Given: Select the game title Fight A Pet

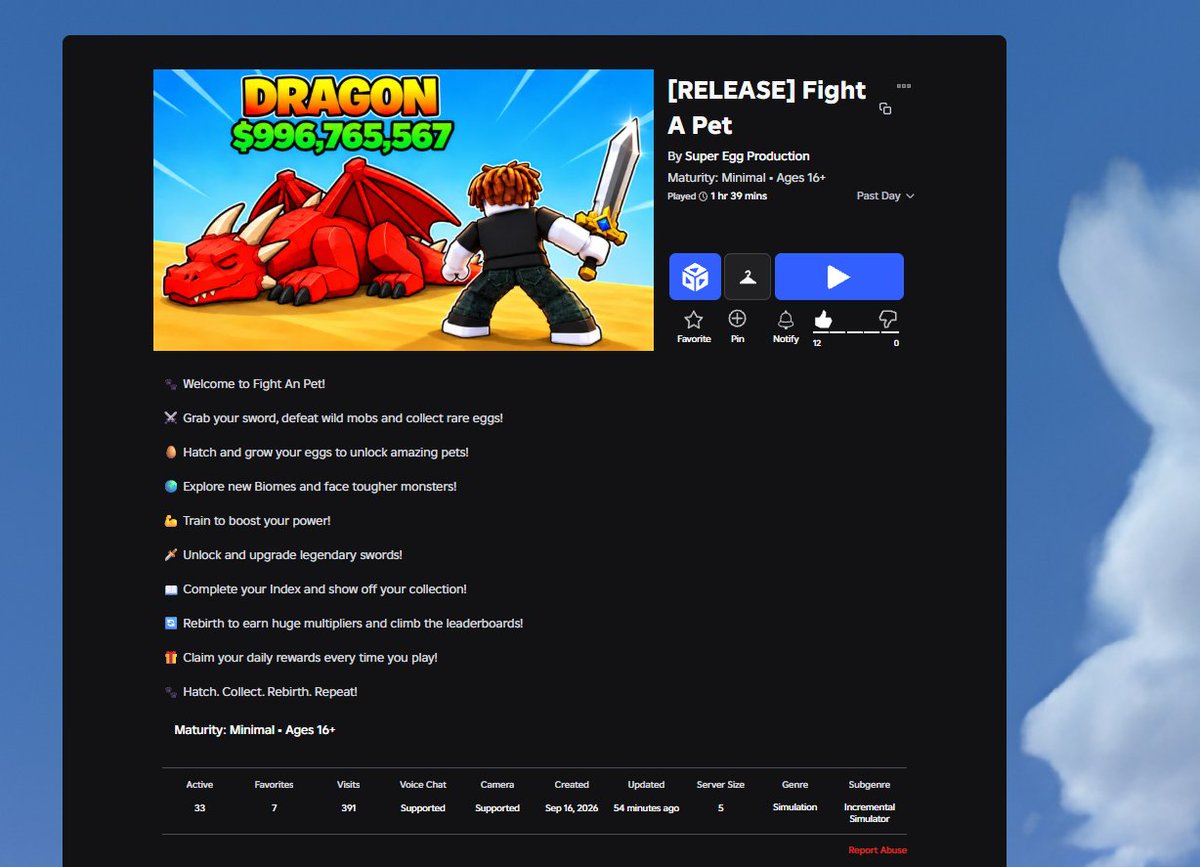Looking at the screenshot, I should coord(767,107).
